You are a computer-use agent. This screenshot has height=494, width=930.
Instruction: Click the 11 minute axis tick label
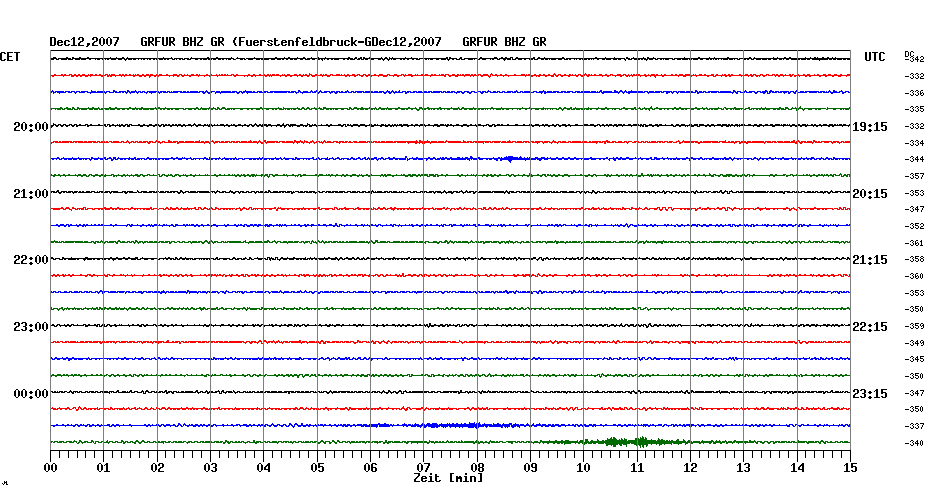(637, 468)
